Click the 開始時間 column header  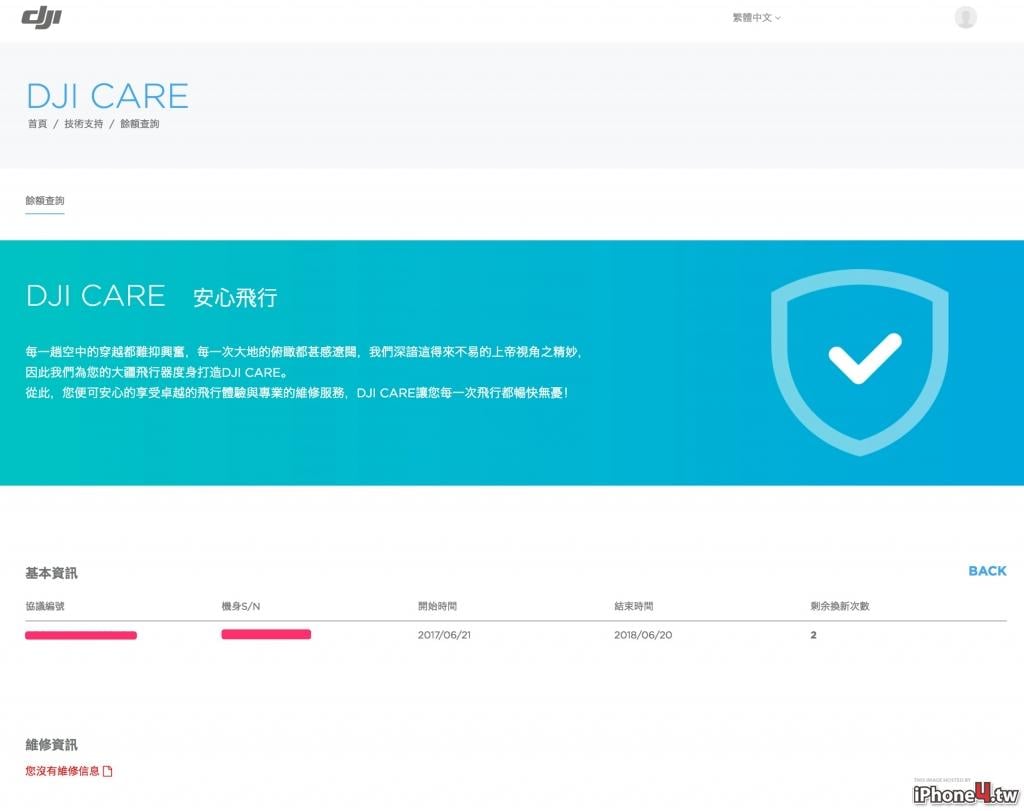(438, 606)
